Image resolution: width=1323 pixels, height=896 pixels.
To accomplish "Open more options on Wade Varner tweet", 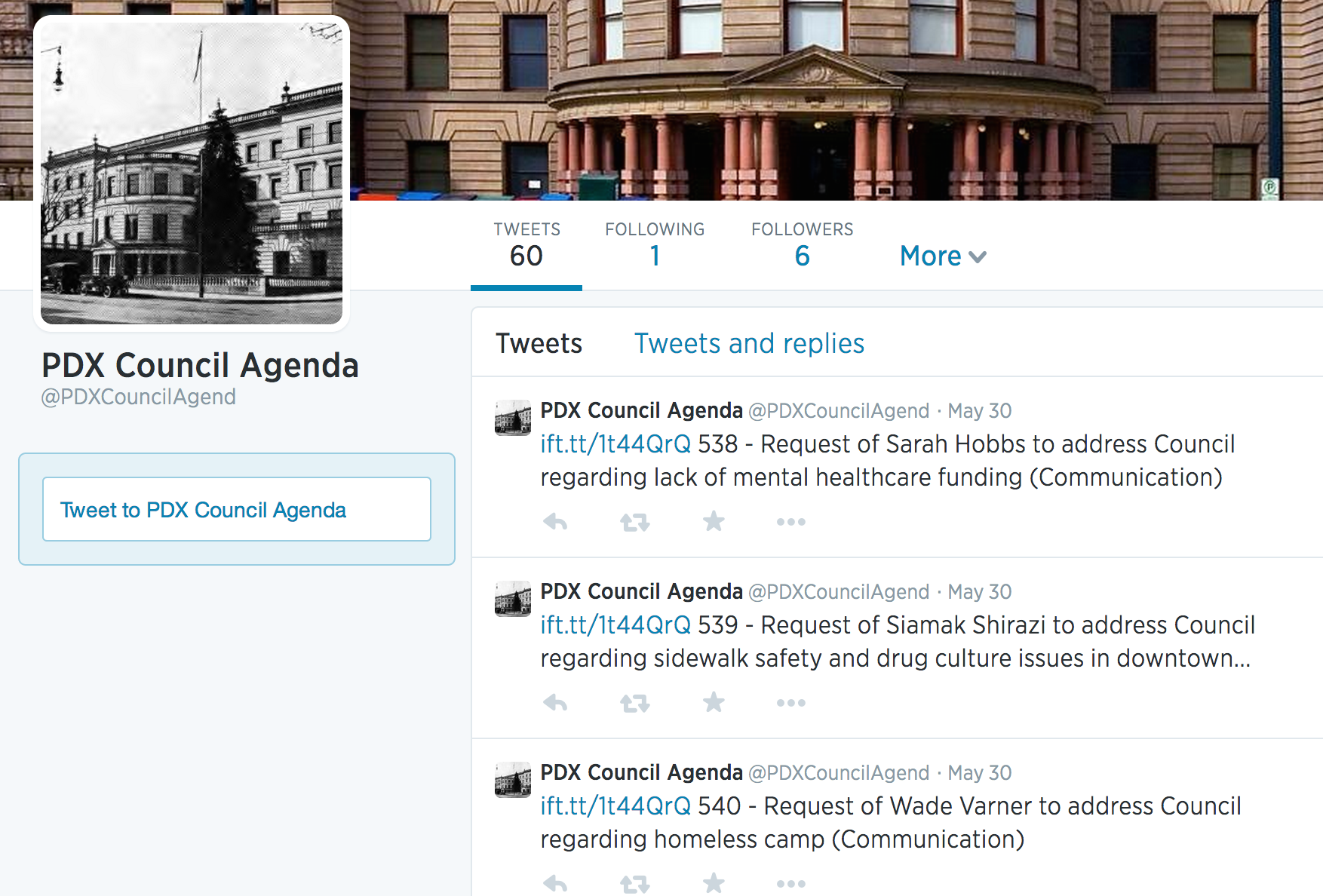I will tap(791, 884).
